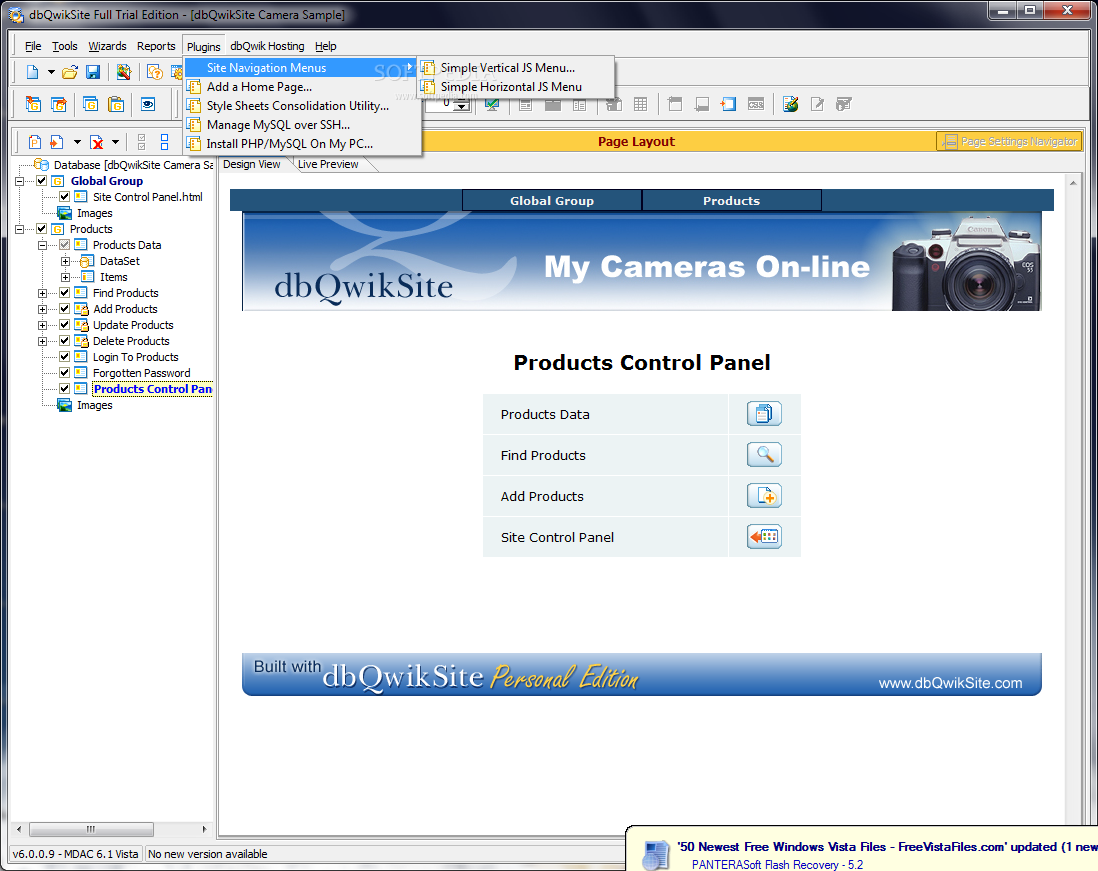Switch to the Live Preview tab
Image resolution: width=1098 pixels, height=871 pixels.
coord(328,165)
